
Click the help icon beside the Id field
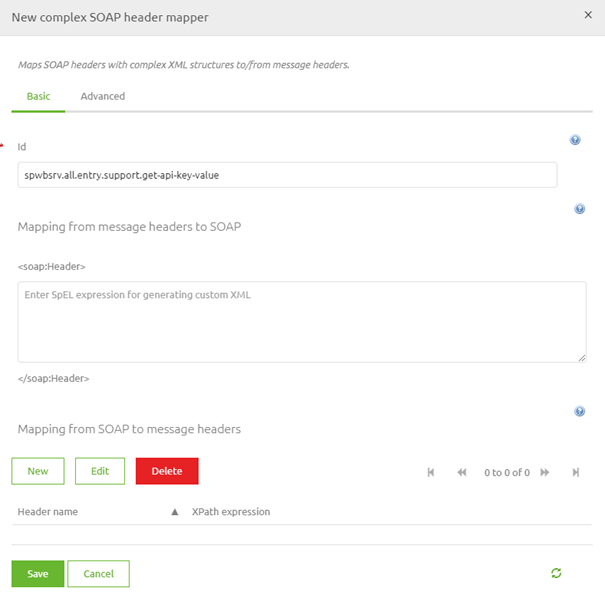[575, 140]
